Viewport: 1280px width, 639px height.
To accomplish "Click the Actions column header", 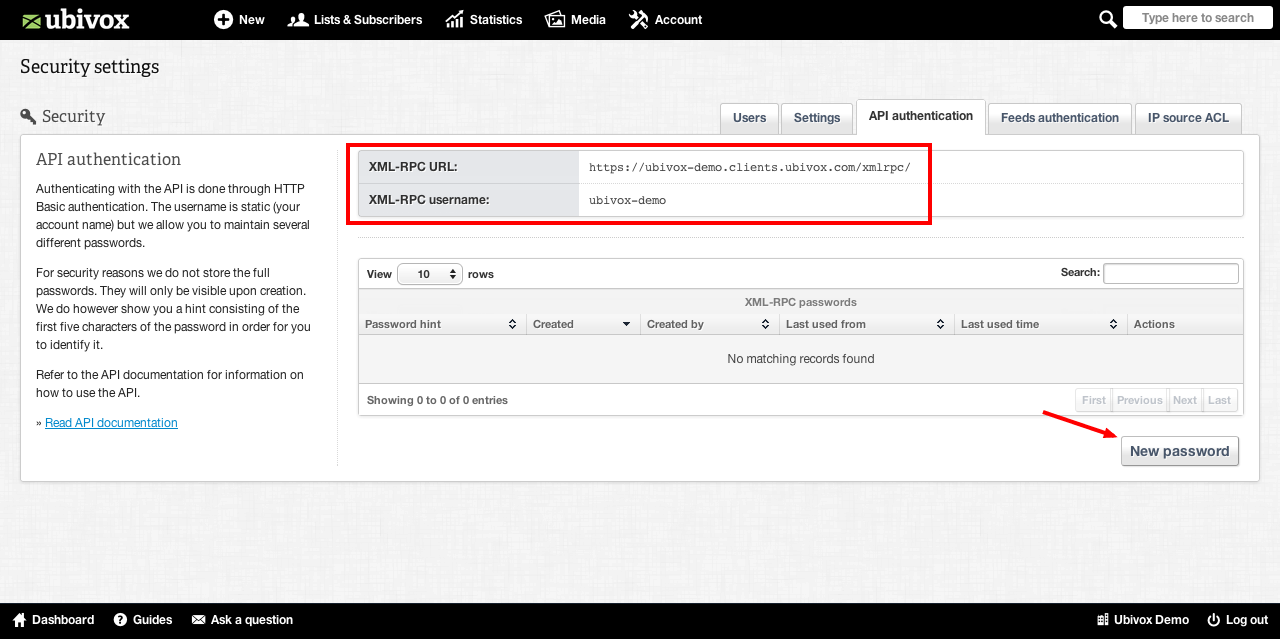I will pyautogui.click(x=1185, y=324).
